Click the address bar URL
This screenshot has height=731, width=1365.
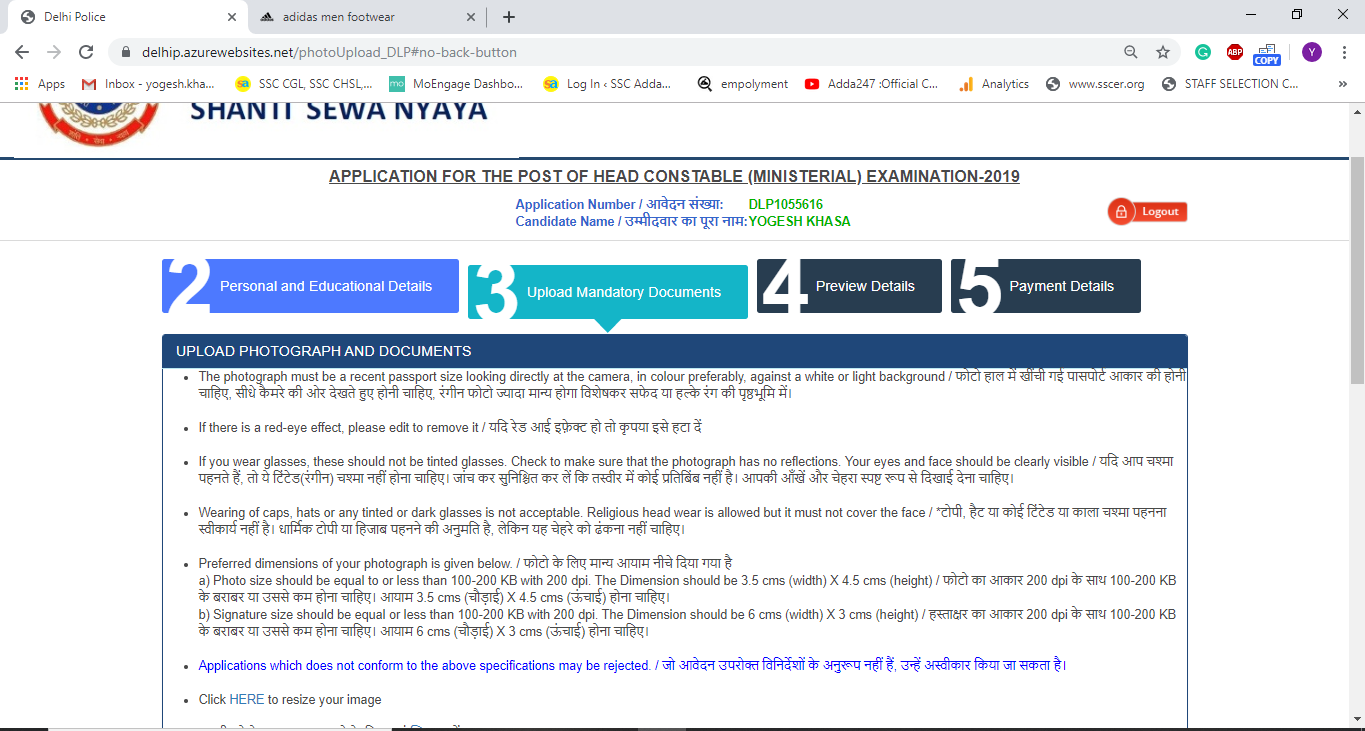tap(330, 52)
